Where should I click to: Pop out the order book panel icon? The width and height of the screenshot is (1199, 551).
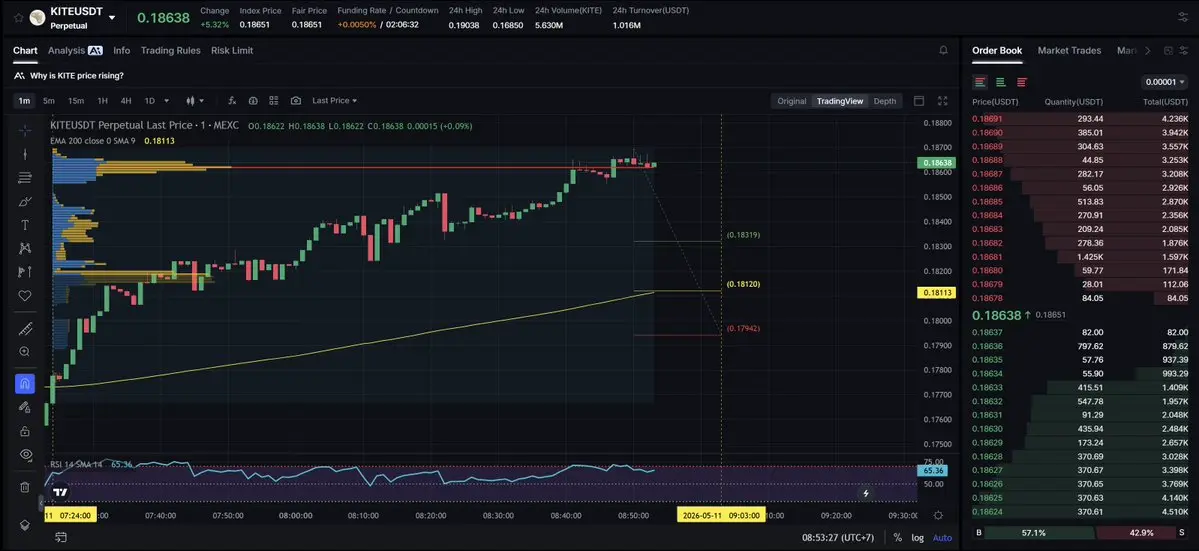click(1168, 50)
